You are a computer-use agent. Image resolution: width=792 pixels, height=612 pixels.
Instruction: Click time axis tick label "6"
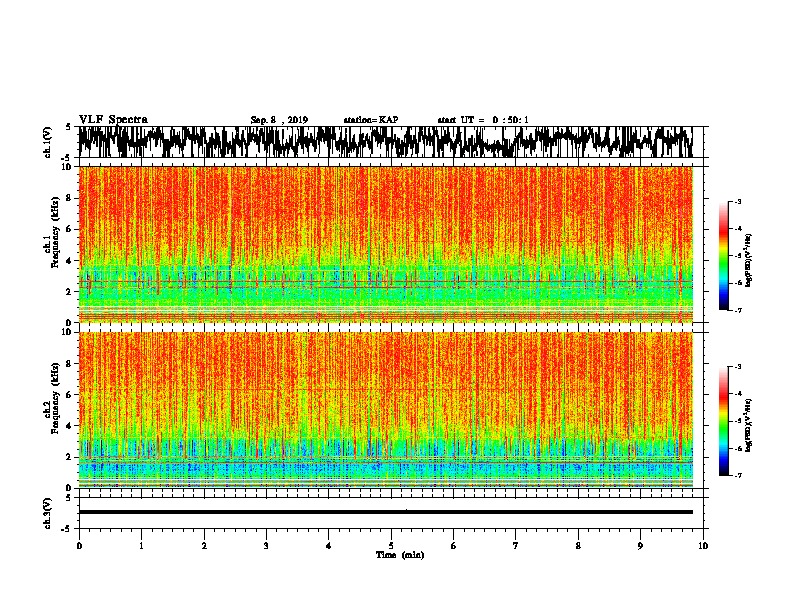coord(454,546)
